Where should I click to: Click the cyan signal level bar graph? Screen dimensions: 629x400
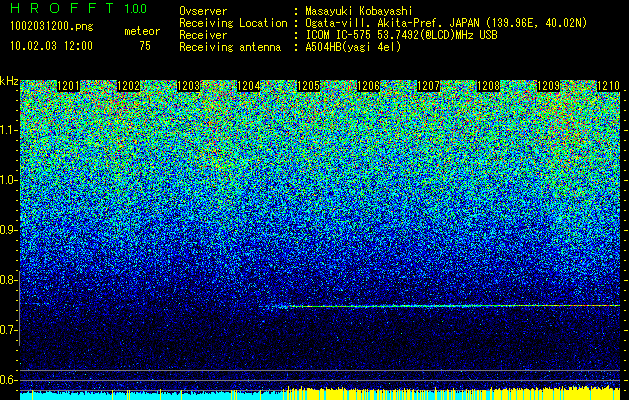151,395
